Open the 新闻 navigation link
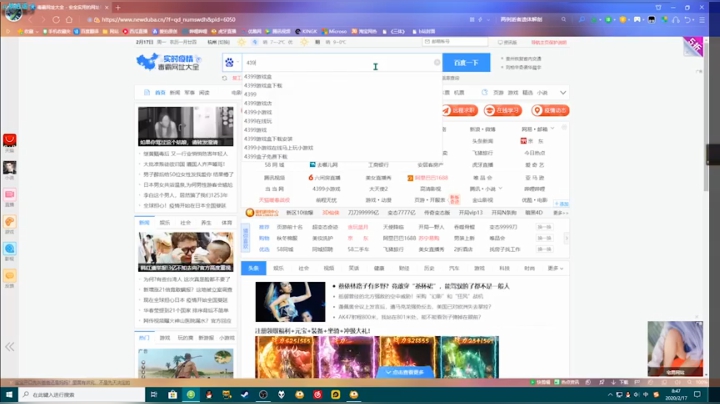This screenshot has height=404, width=720. pos(175,93)
